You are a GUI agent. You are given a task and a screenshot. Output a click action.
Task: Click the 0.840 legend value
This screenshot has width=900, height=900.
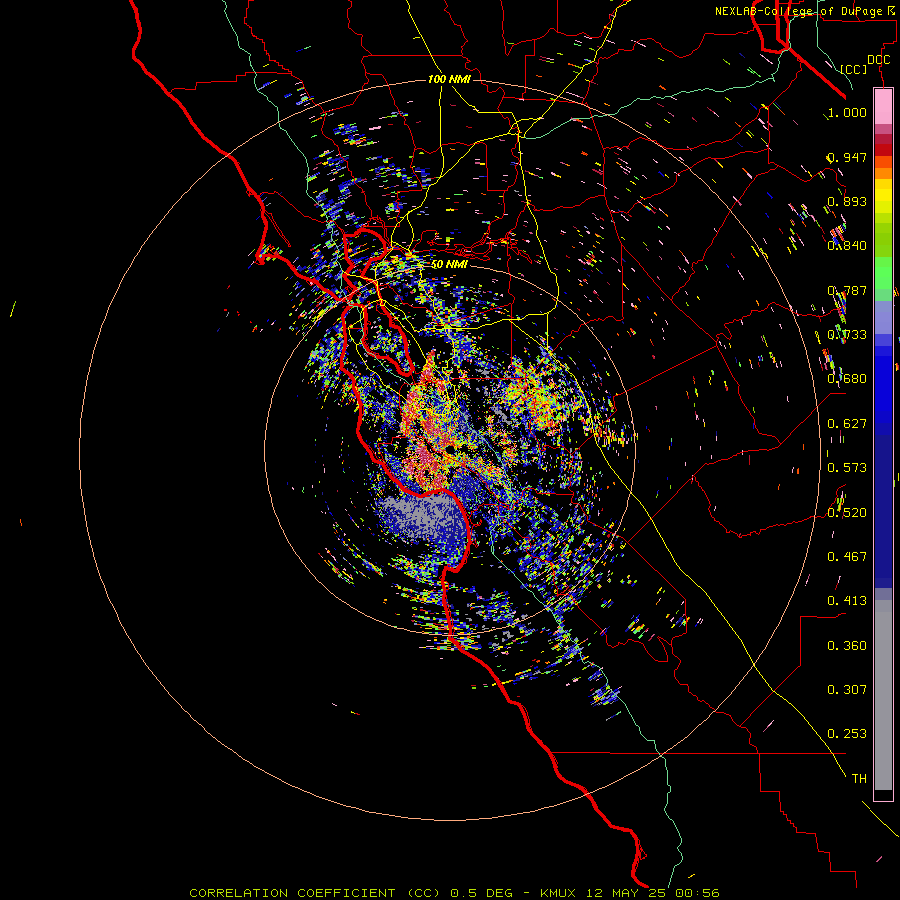pyautogui.click(x=847, y=246)
